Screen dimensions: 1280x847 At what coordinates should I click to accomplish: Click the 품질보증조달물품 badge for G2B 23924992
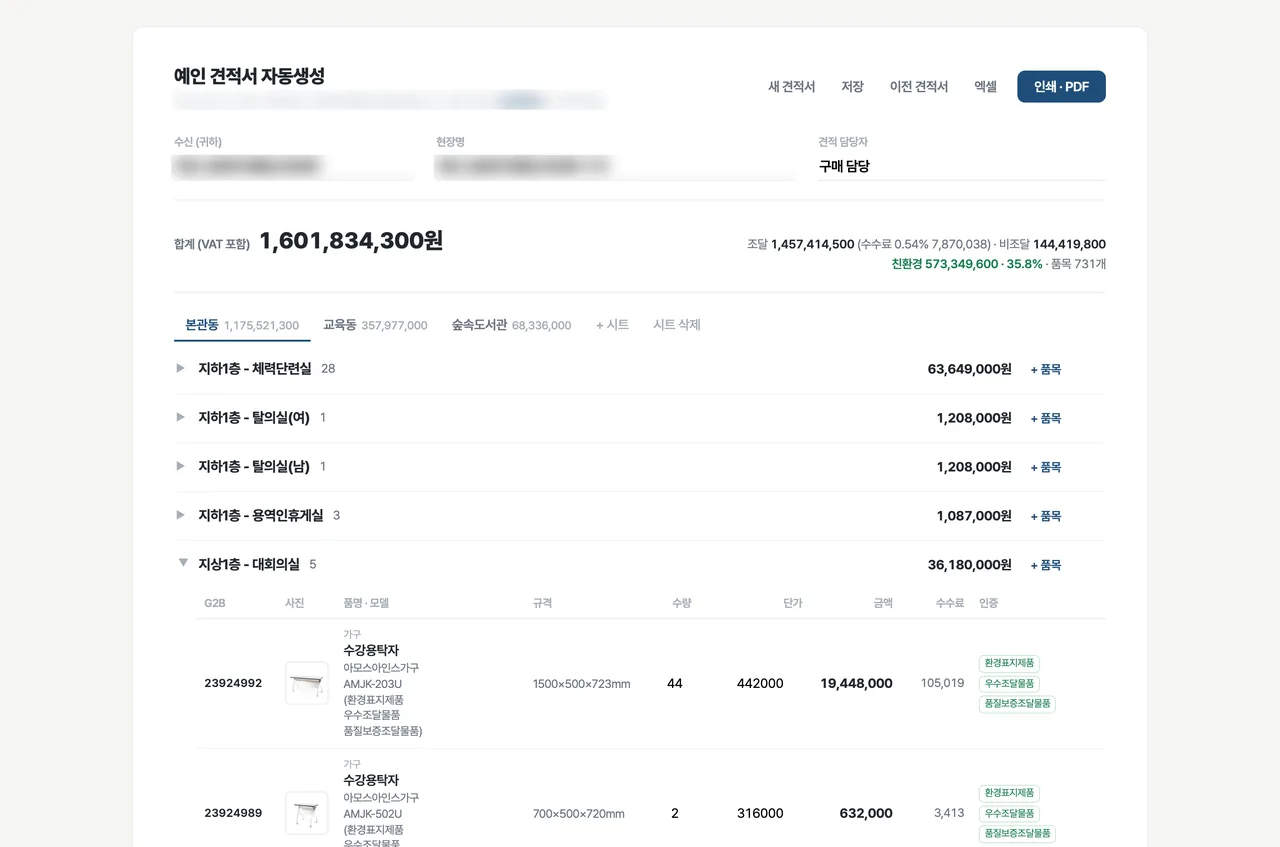pos(1017,704)
